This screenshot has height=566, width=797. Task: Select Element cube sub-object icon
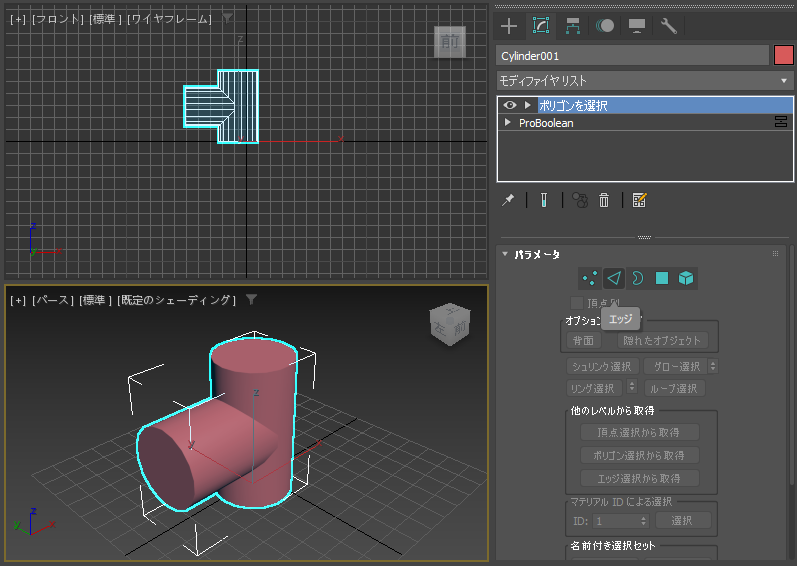pyautogui.click(x=686, y=278)
